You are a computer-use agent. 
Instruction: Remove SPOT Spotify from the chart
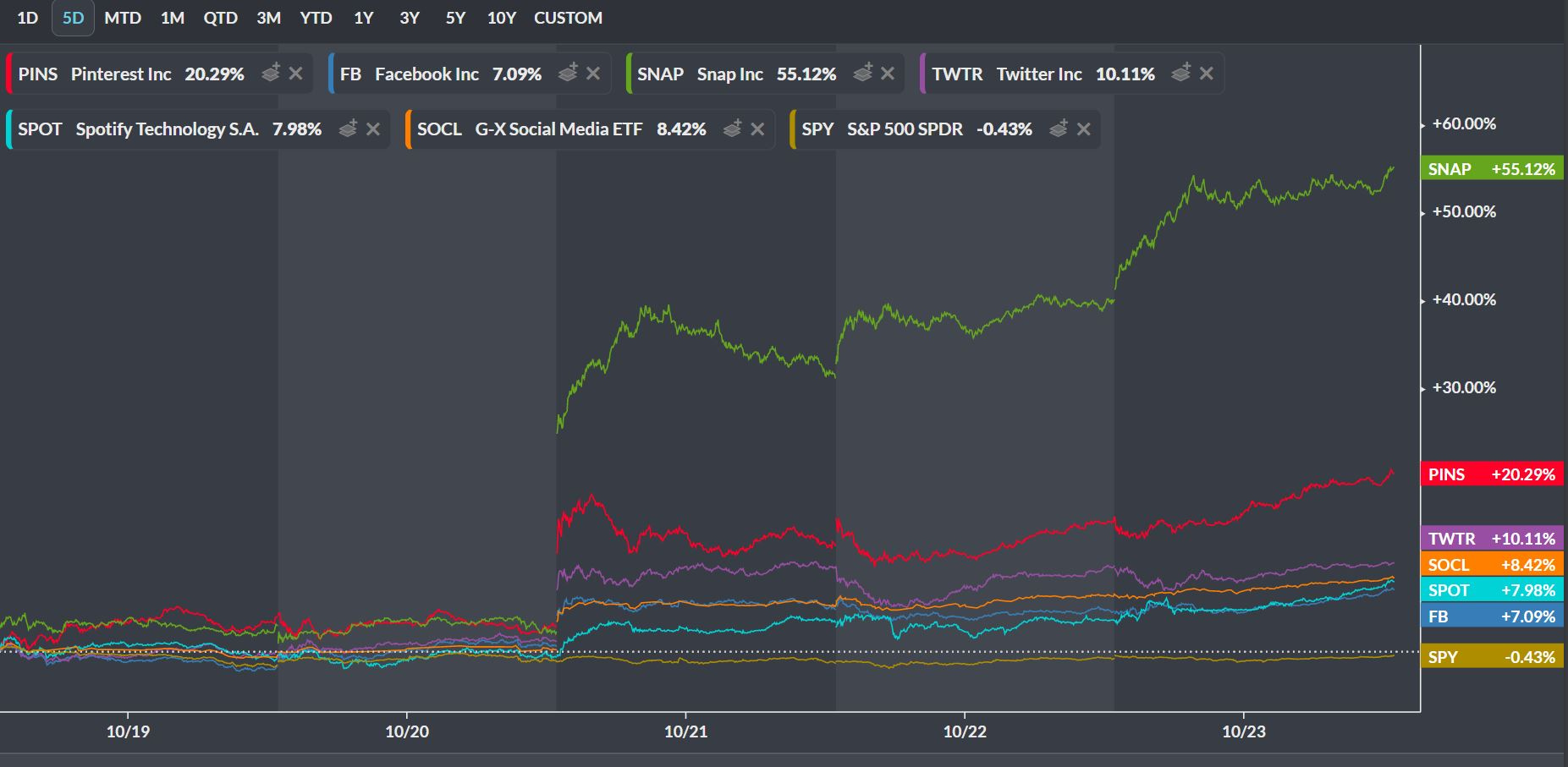373,129
